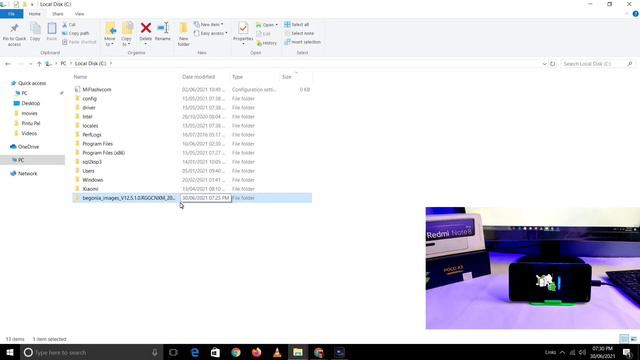Select the begonia_images folder row
The height and width of the screenshot is (360, 640).
[x=192, y=198]
